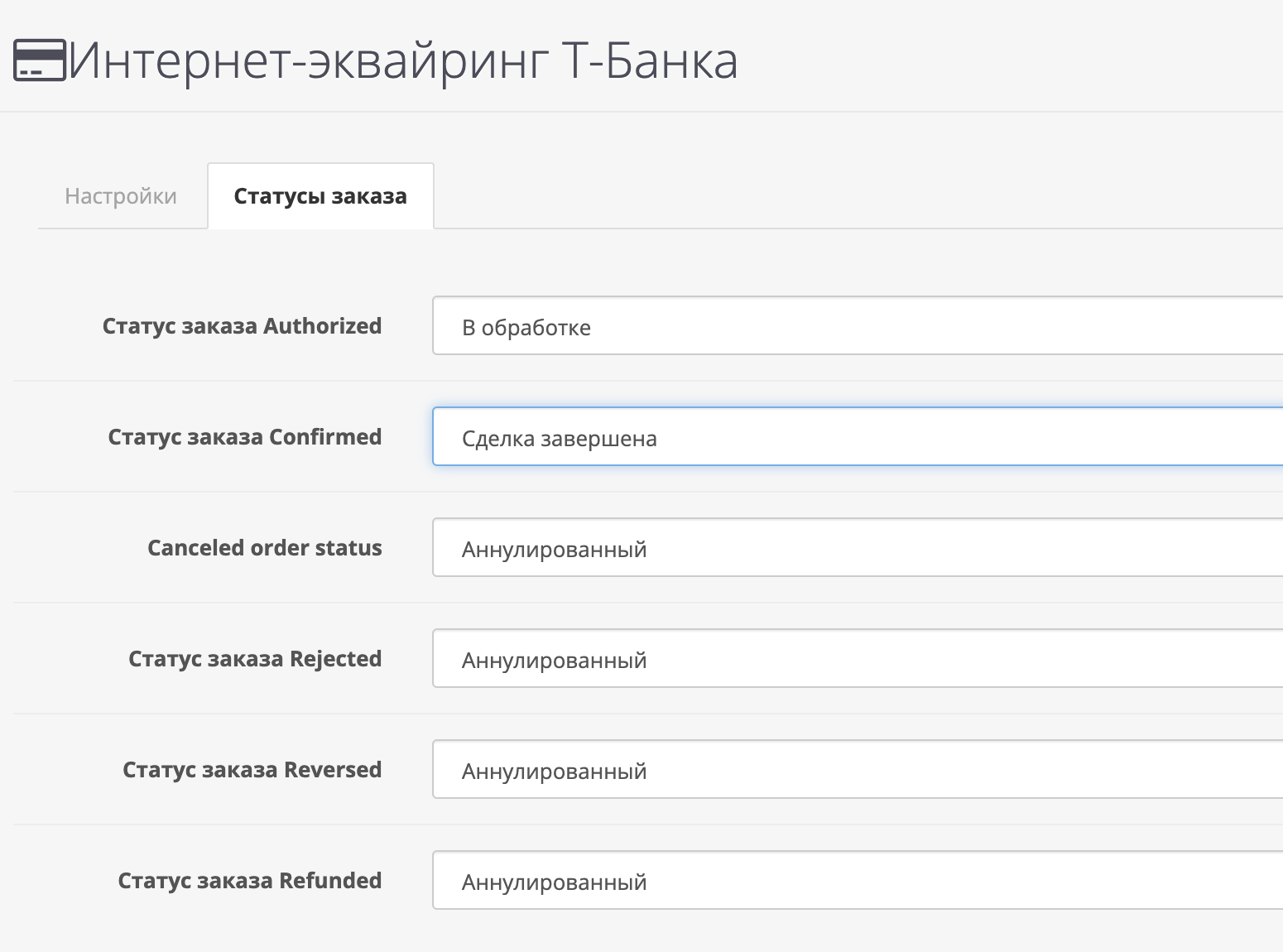Switch to the Настройки tab

(x=121, y=196)
